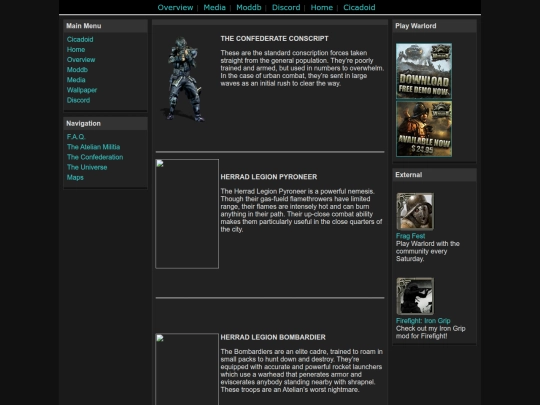Click the Confederate Conscript soldier image
Image resolution: width=540 pixels, height=405 pixels.
[x=183, y=79]
